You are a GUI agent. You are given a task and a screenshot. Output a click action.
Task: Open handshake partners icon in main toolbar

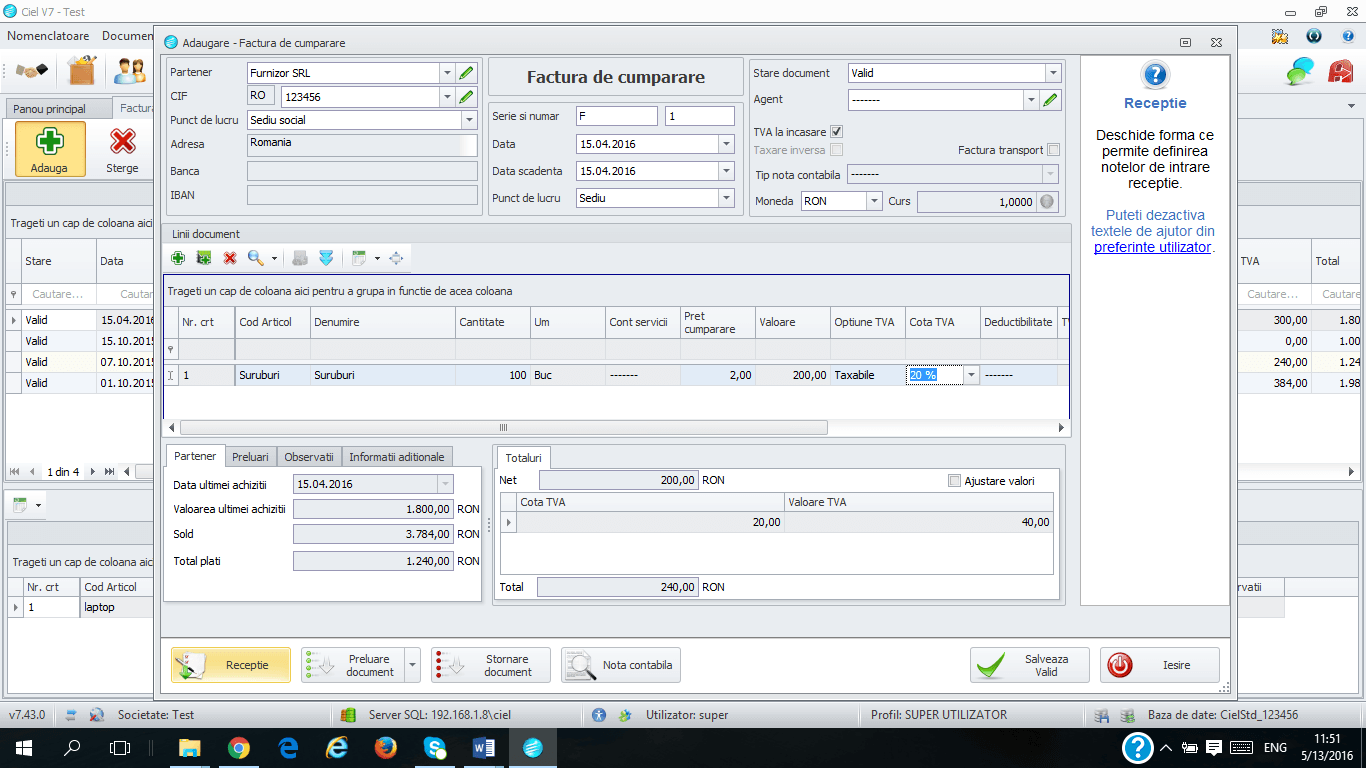point(32,71)
